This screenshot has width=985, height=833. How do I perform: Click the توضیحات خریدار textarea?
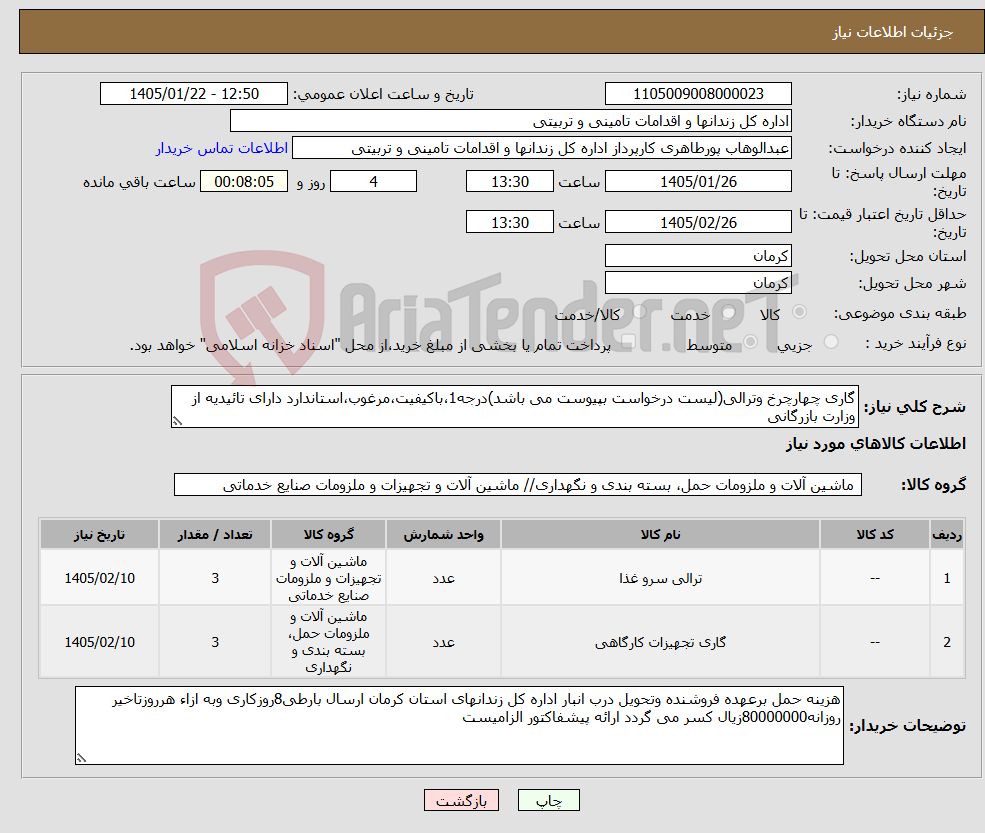pyautogui.click(x=459, y=726)
